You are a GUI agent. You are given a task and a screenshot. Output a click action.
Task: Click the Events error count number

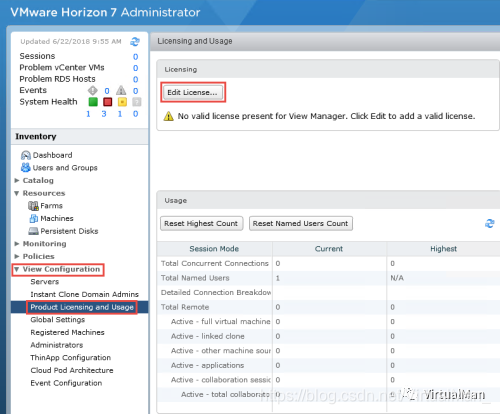(x=107, y=91)
